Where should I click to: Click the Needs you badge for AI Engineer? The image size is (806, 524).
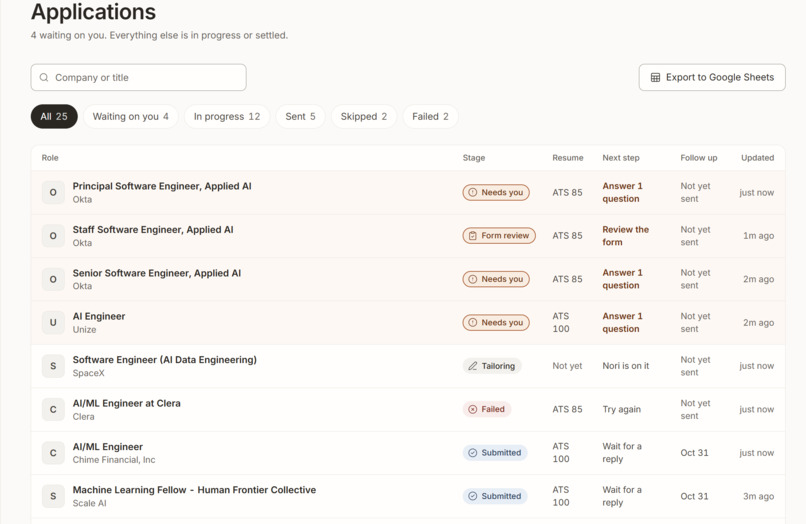point(496,322)
